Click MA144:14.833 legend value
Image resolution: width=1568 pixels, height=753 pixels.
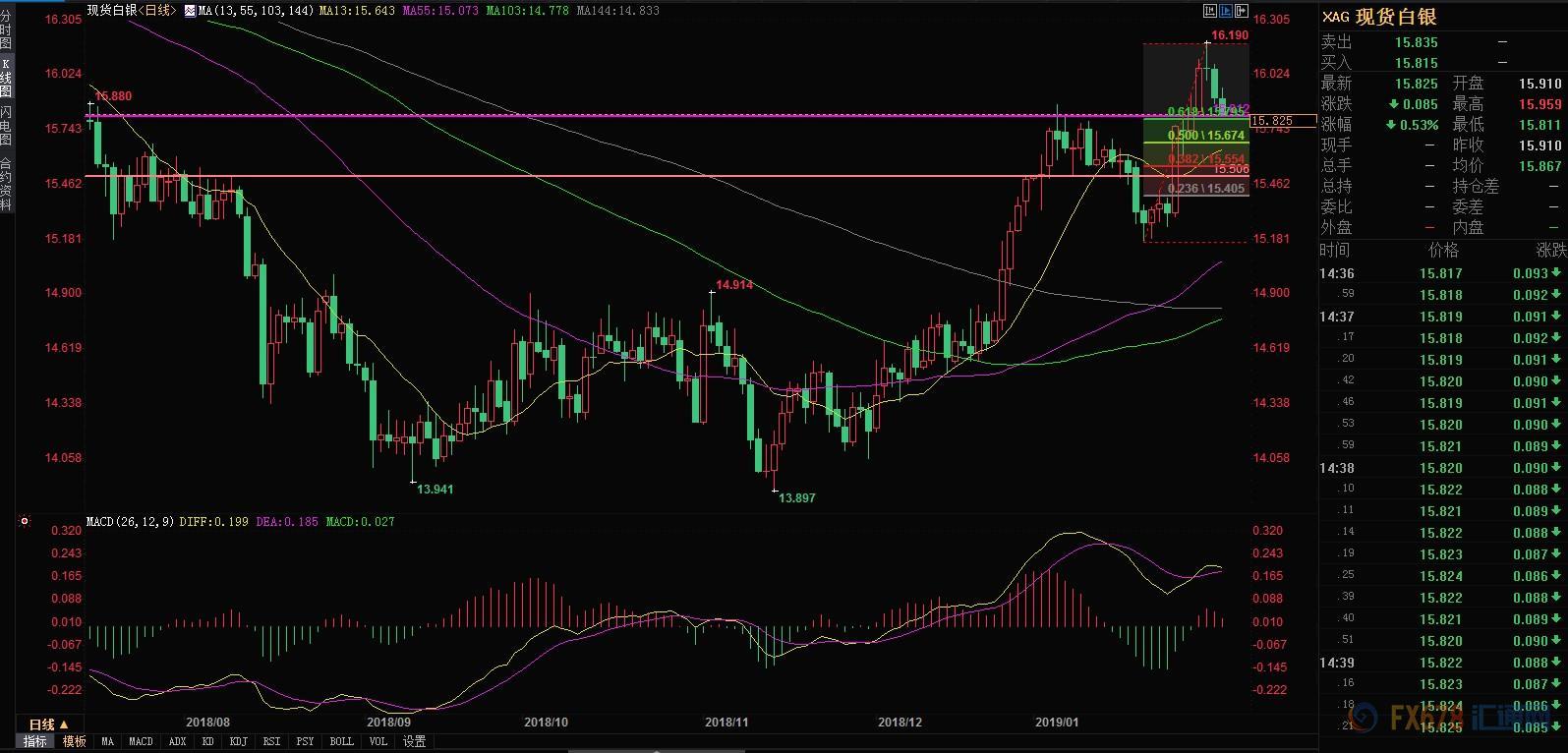point(618,11)
